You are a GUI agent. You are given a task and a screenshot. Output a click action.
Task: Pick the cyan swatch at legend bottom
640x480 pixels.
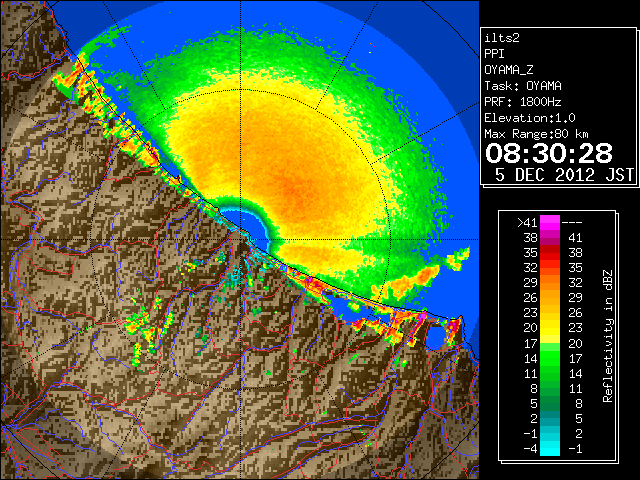[x=550, y=448]
